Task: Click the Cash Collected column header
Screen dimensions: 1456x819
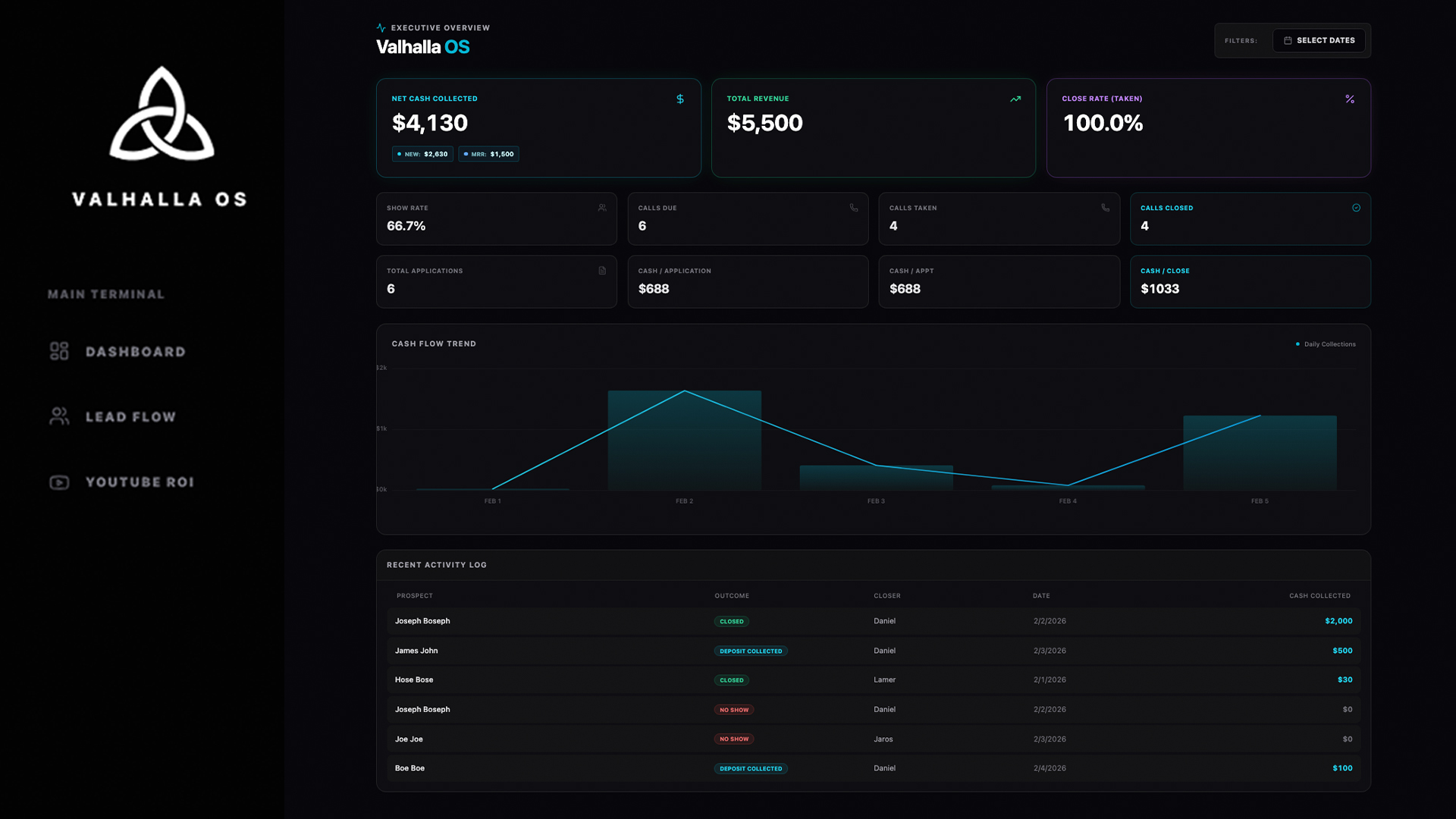Action: click(x=1319, y=596)
